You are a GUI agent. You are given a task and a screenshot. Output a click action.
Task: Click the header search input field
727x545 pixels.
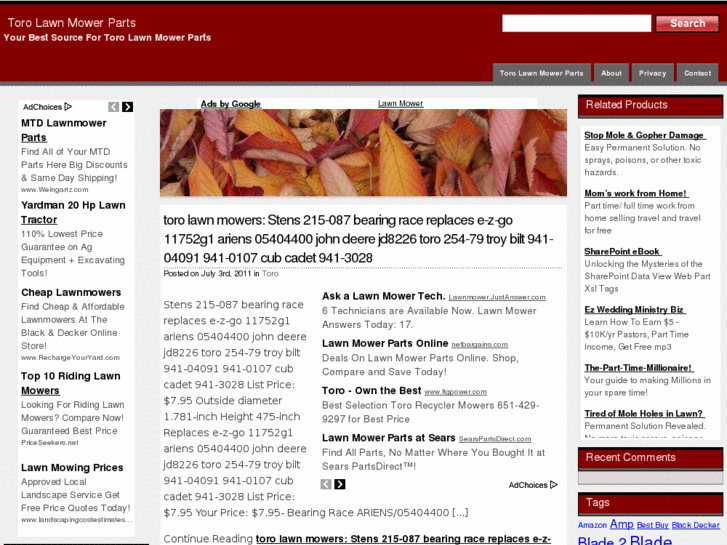click(x=576, y=23)
